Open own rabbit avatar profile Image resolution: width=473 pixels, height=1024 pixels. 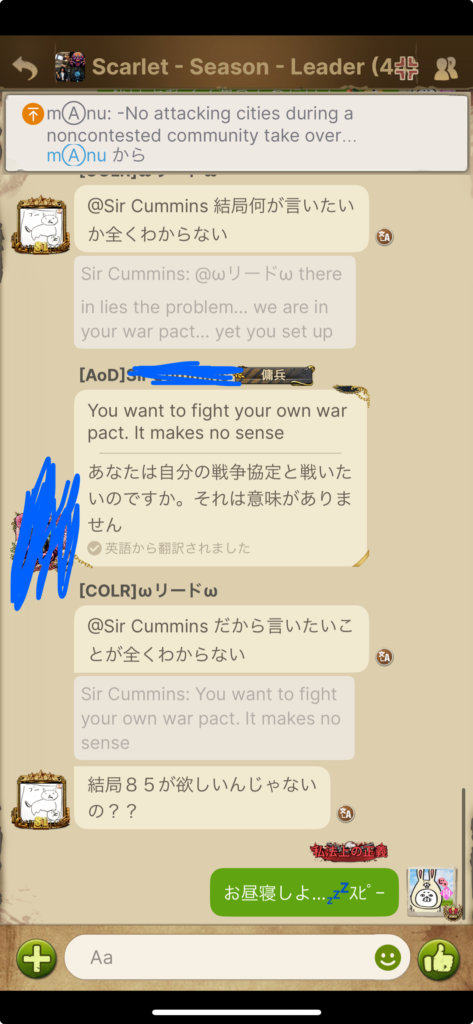point(432,893)
